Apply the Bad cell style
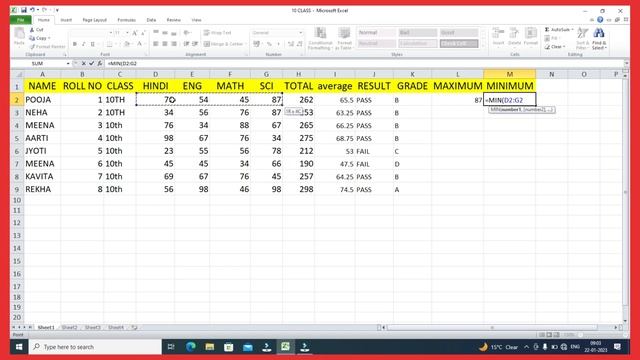This screenshot has width=640, height=360. coord(418,33)
